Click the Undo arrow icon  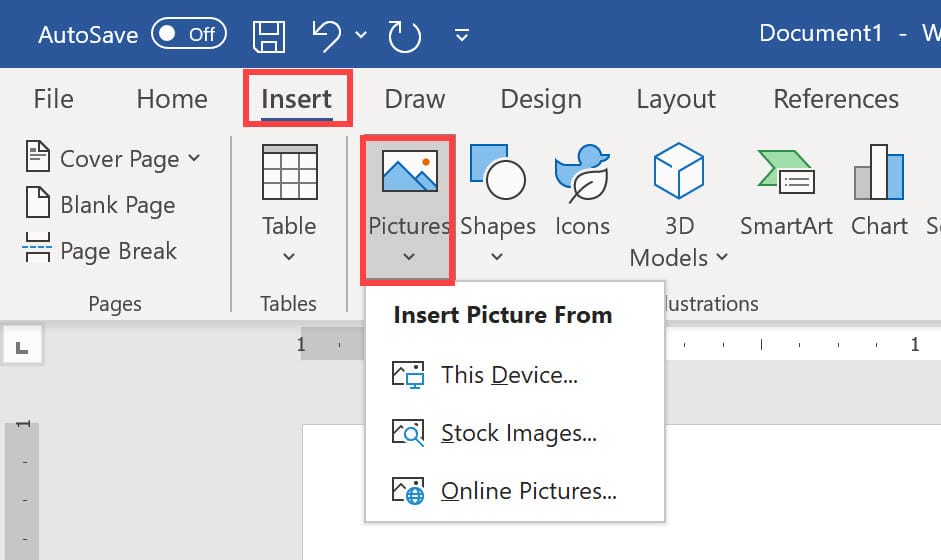327,35
